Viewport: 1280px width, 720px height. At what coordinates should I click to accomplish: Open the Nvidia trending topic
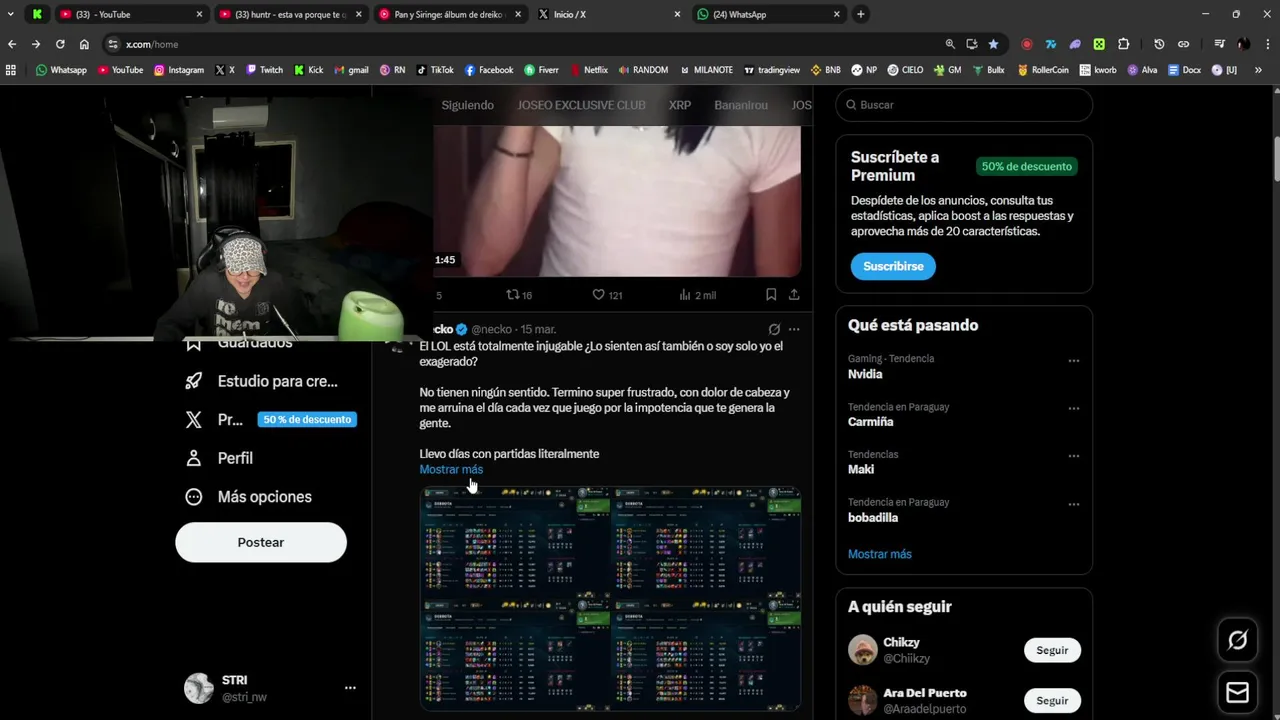coord(865,374)
